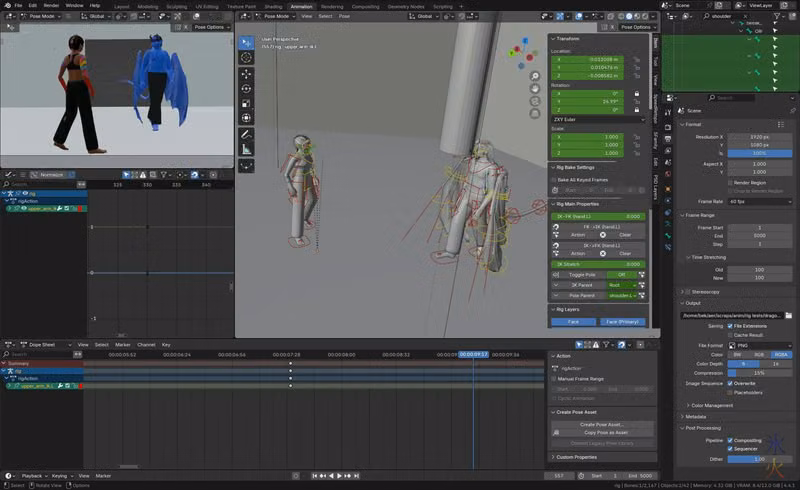
Task: Jump to the end frame playback icon
Action: tap(357, 476)
